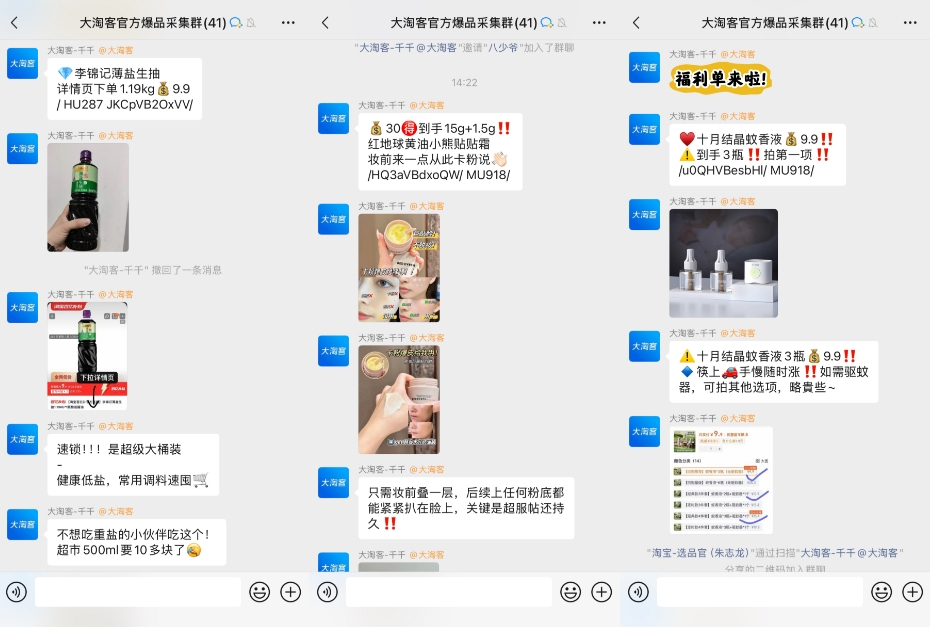Open the more options menu in the middle chat
The image size is (930, 627).
(x=599, y=22)
